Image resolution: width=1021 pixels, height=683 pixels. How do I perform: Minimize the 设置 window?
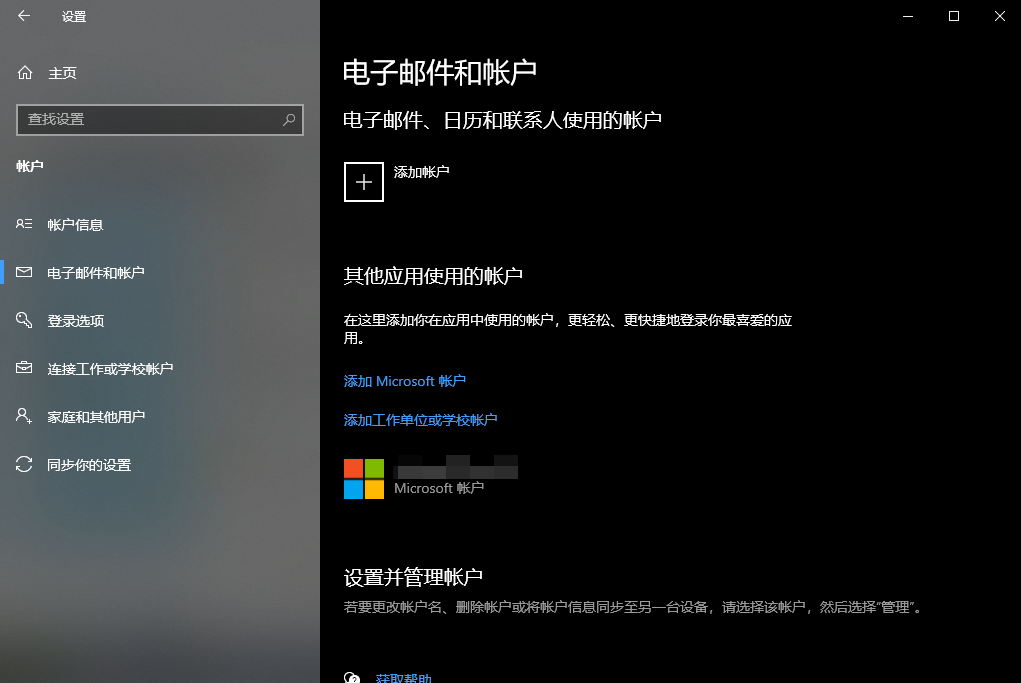click(x=908, y=16)
